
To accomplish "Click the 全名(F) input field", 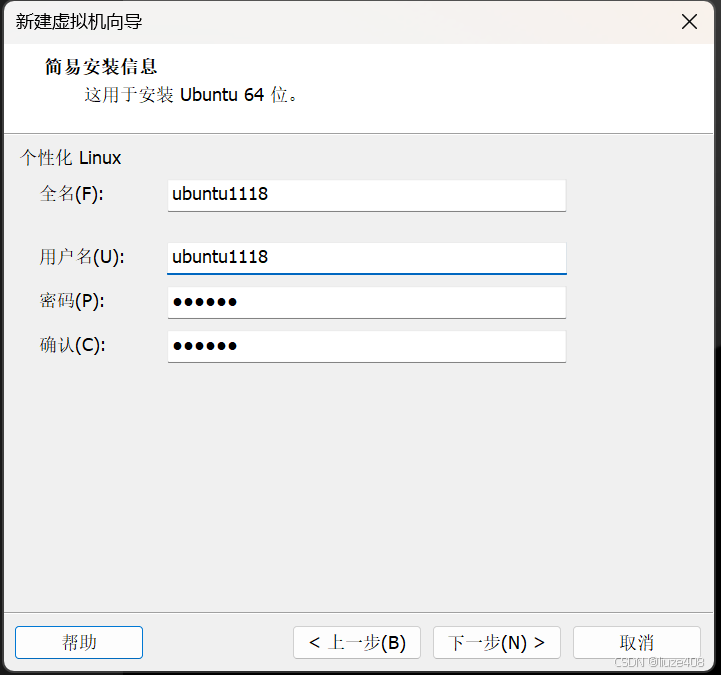I will click(x=366, y=195).
